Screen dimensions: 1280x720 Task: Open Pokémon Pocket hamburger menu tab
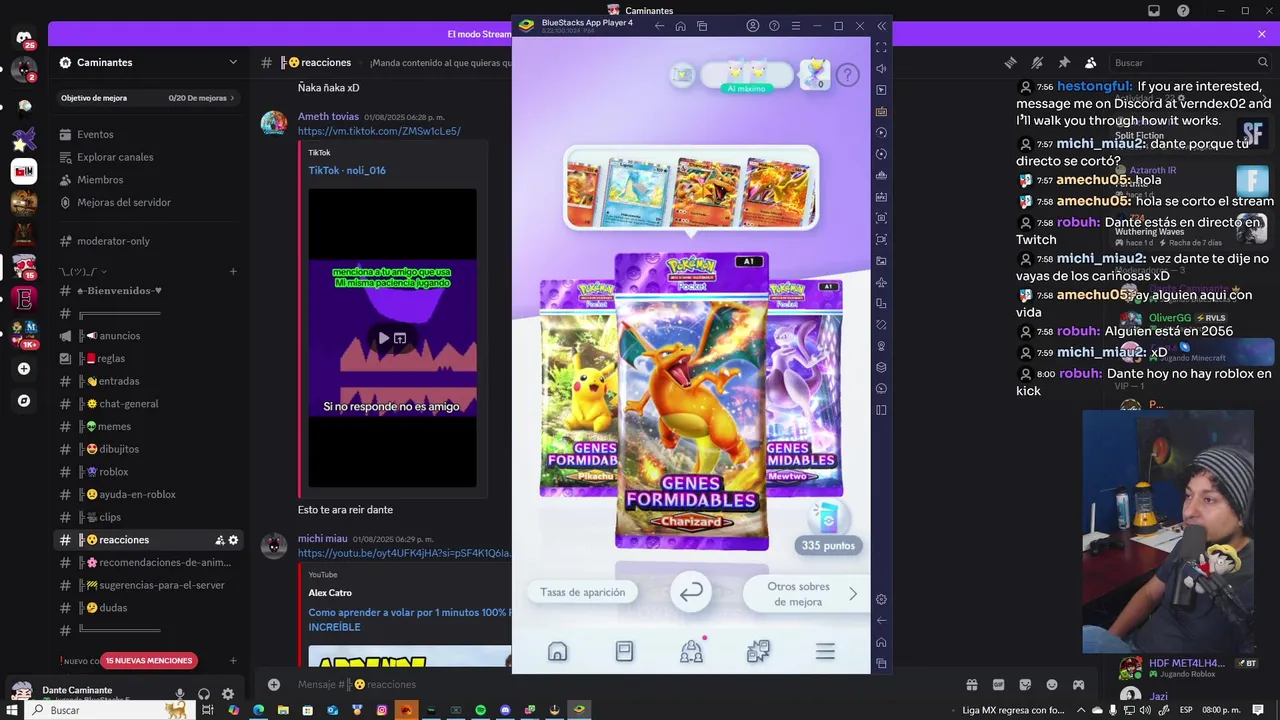point(825,652)
